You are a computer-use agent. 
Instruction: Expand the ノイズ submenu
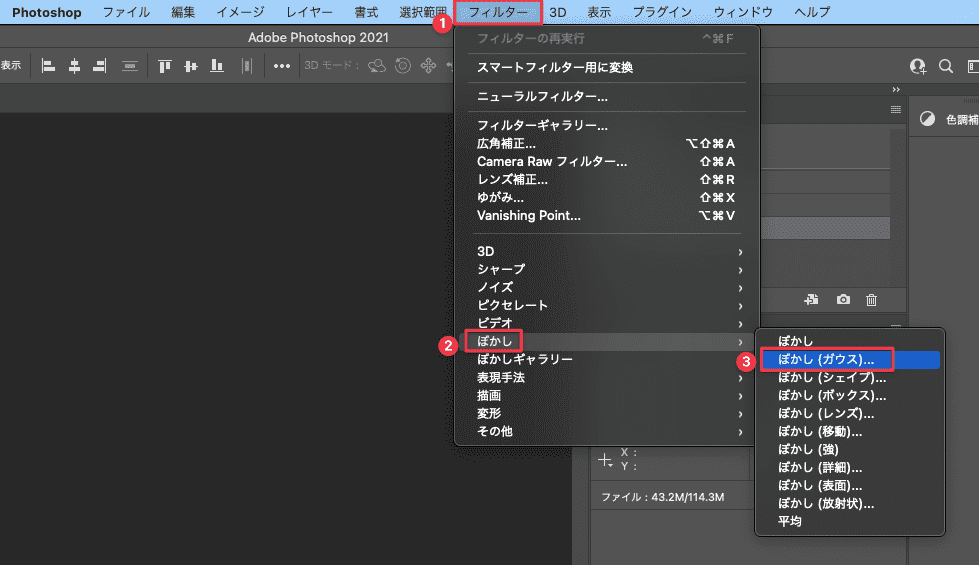607,288
